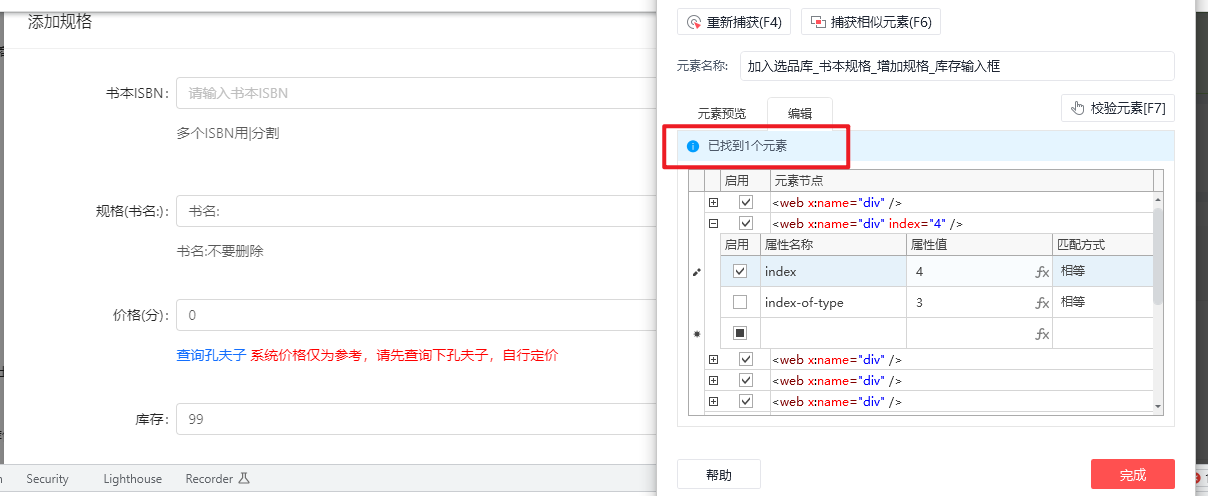
Task: Open the fx expression editor for the index row
Action: (x=1041, y=271)
